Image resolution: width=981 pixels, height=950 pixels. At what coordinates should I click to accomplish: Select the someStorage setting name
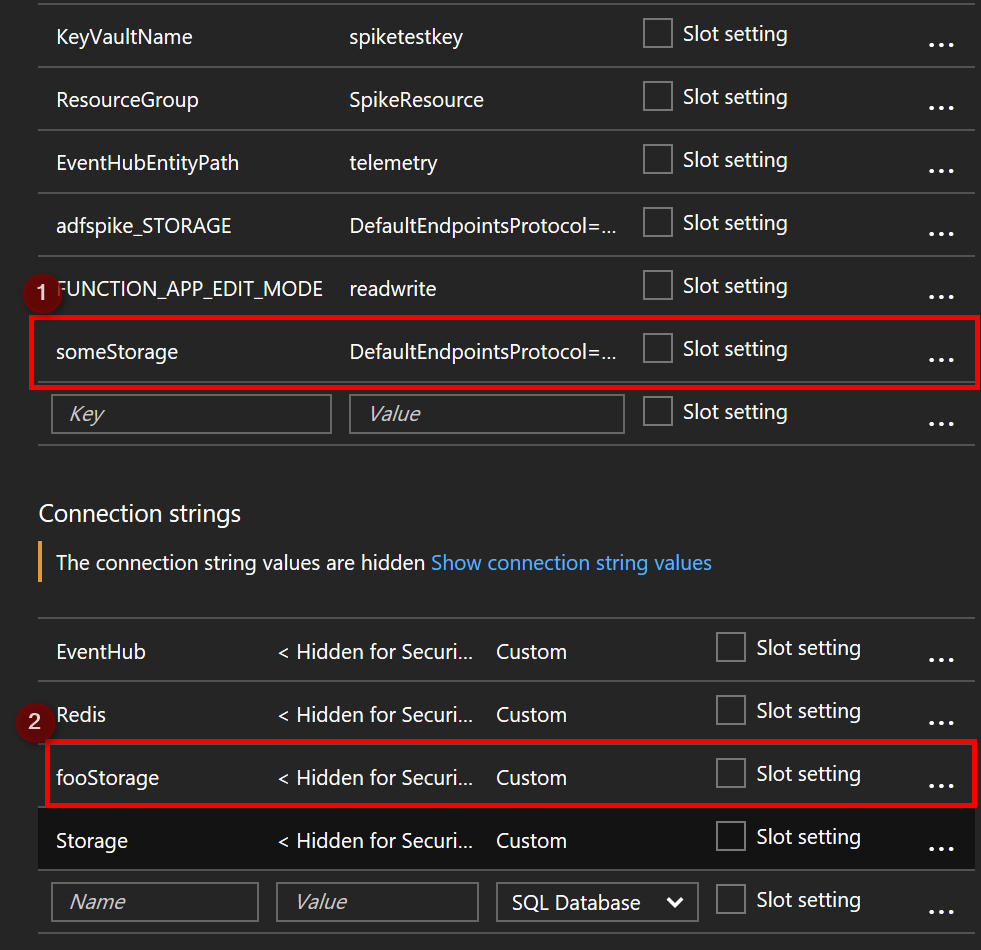tap(117, 352)
